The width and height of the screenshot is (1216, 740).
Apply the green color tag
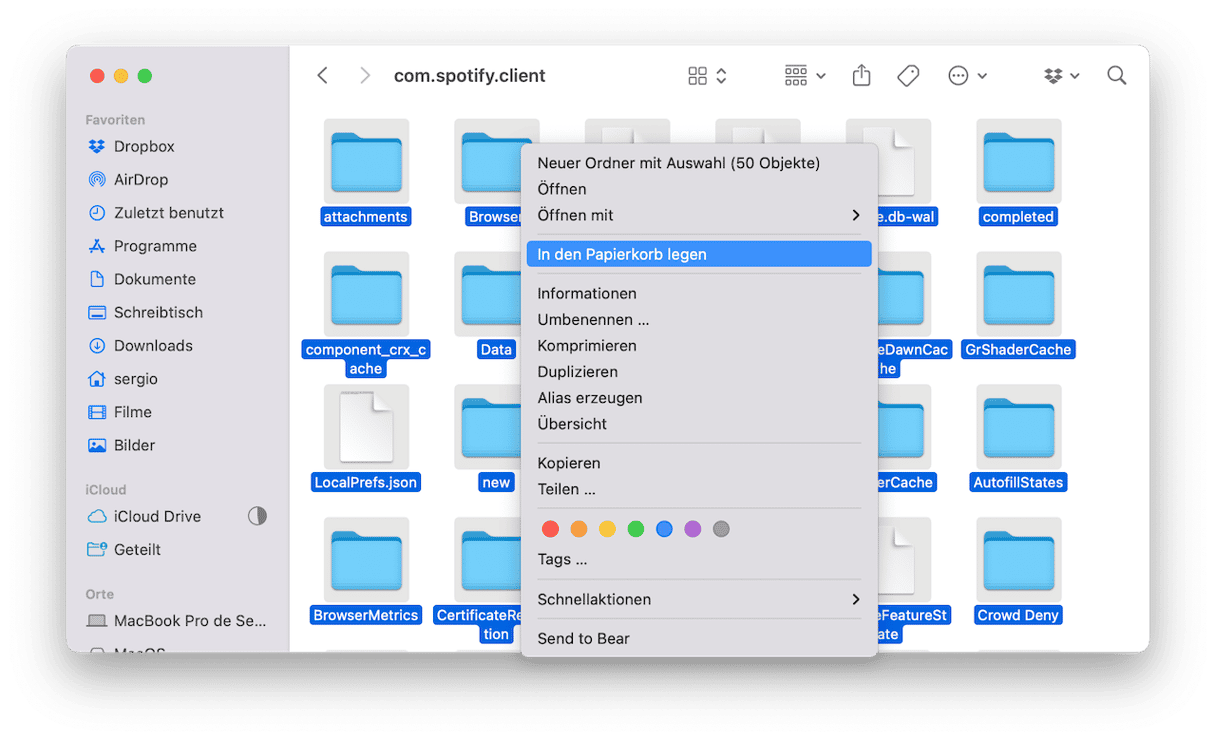pyautogui.click(x=635, y=529)
